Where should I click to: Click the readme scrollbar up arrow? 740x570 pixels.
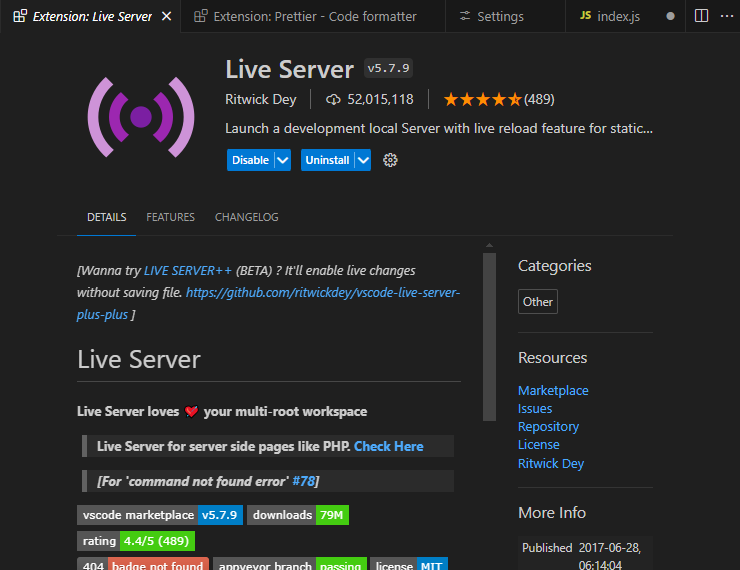pos(489,245)
